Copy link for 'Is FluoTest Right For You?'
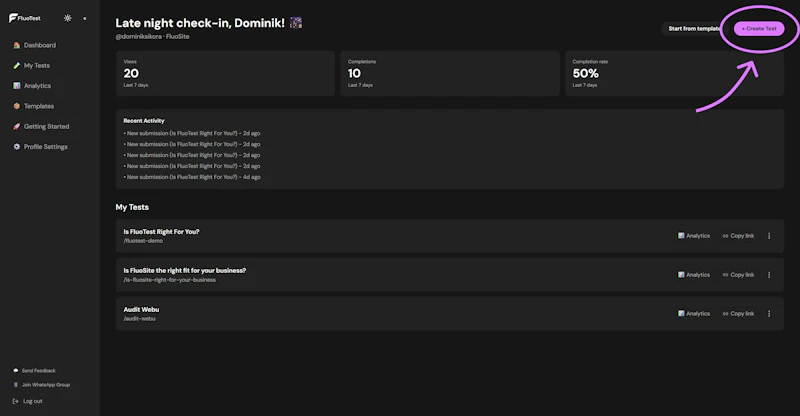Screen dimensions: 800x416 tap(738, 236)
